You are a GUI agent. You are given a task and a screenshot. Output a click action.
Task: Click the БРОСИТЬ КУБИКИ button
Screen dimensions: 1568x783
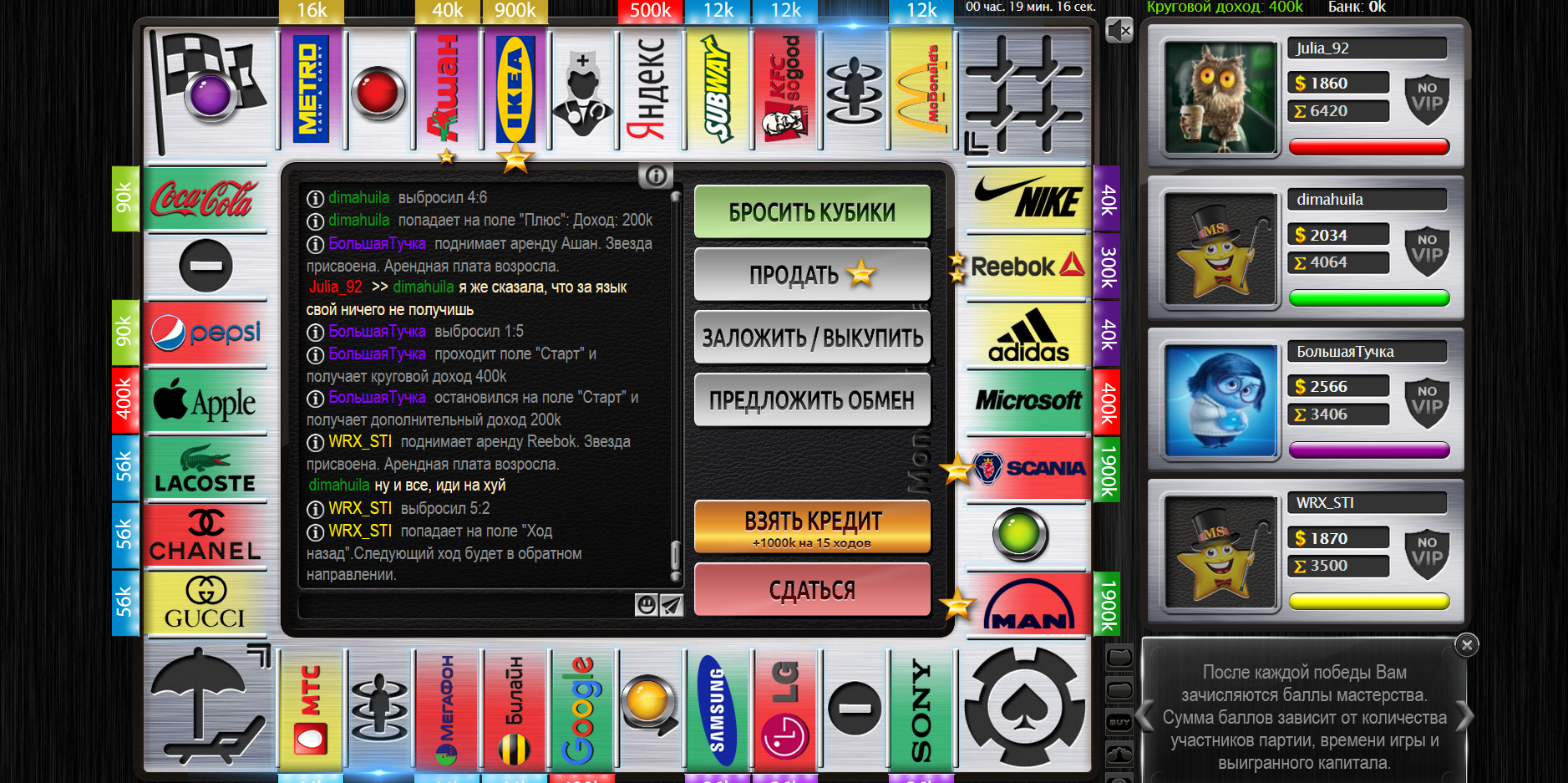[x=812, y=212]
